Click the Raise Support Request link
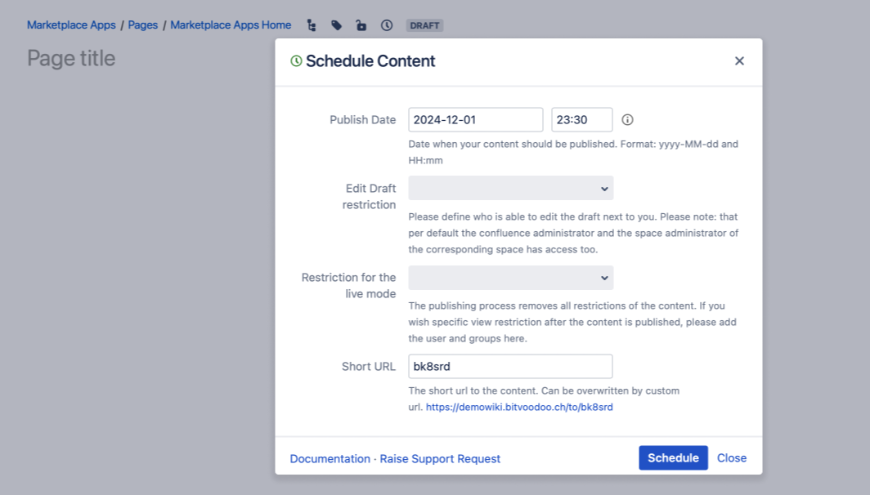This screenshot has height=495, width=870. click(440, 459)
